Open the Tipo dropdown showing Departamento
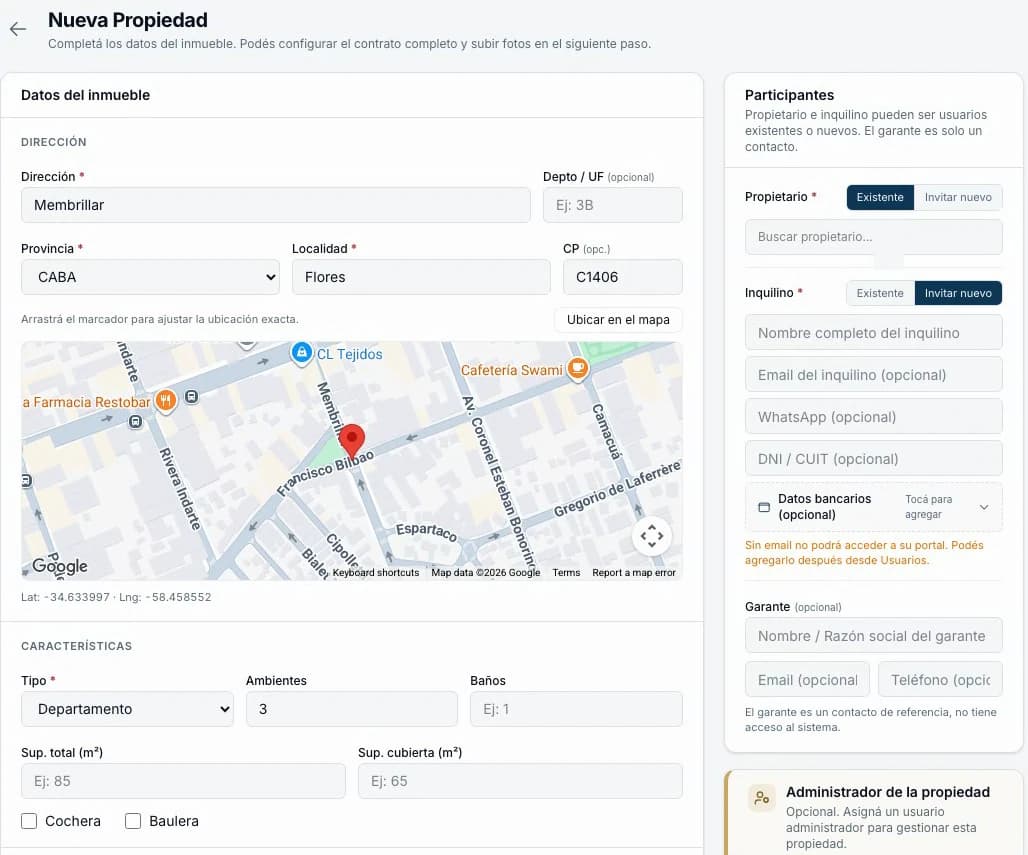1028x855 pixels. pos(127,709)
